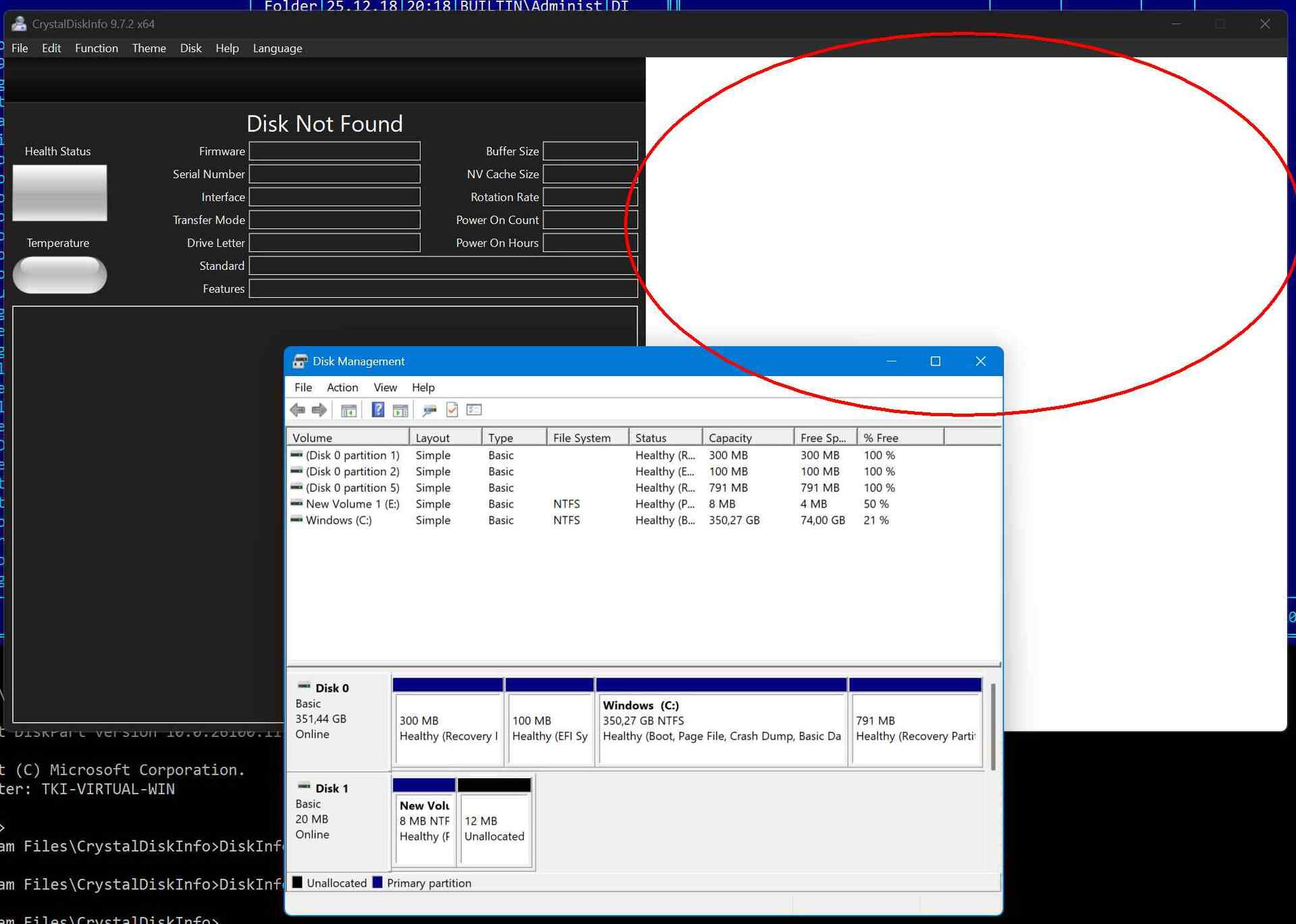Select the 12 MB Unallocated block on Disk 1
This screenshot has width=1296, height=924.
coord(494,829)
